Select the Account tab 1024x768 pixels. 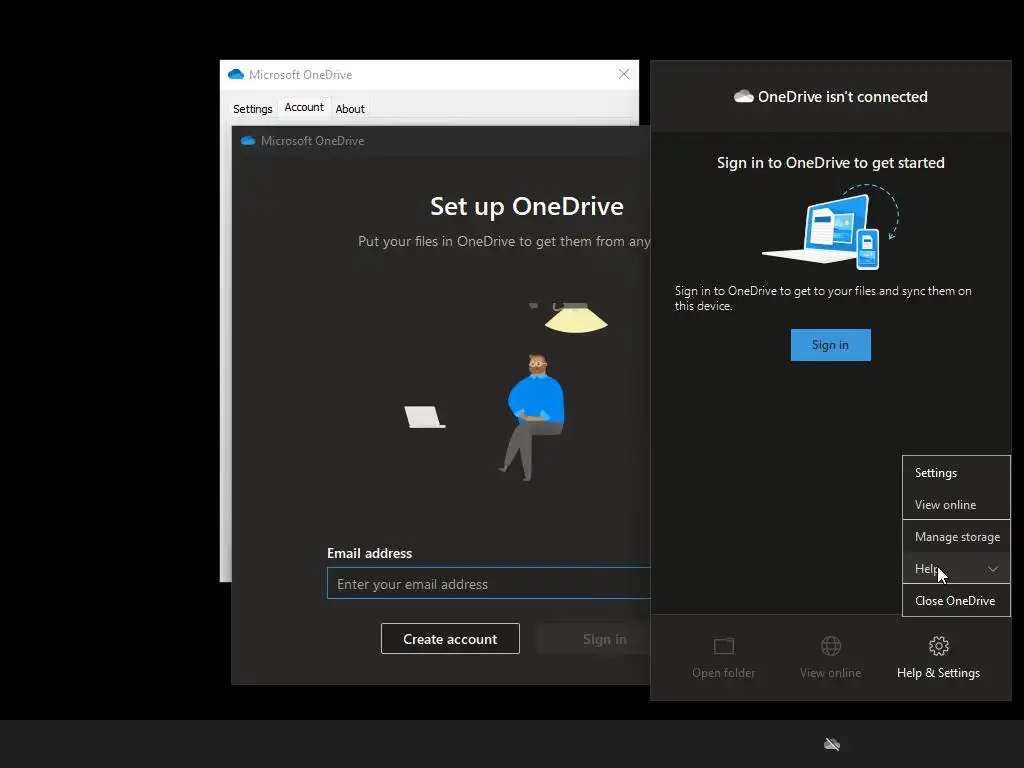304,108
